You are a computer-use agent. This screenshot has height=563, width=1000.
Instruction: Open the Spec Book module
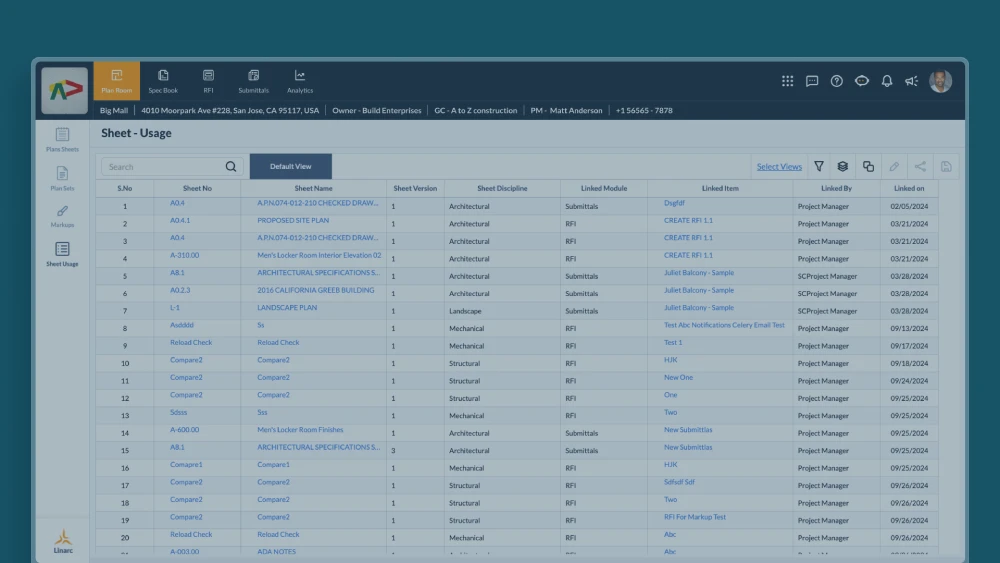(x=163, y=81)
